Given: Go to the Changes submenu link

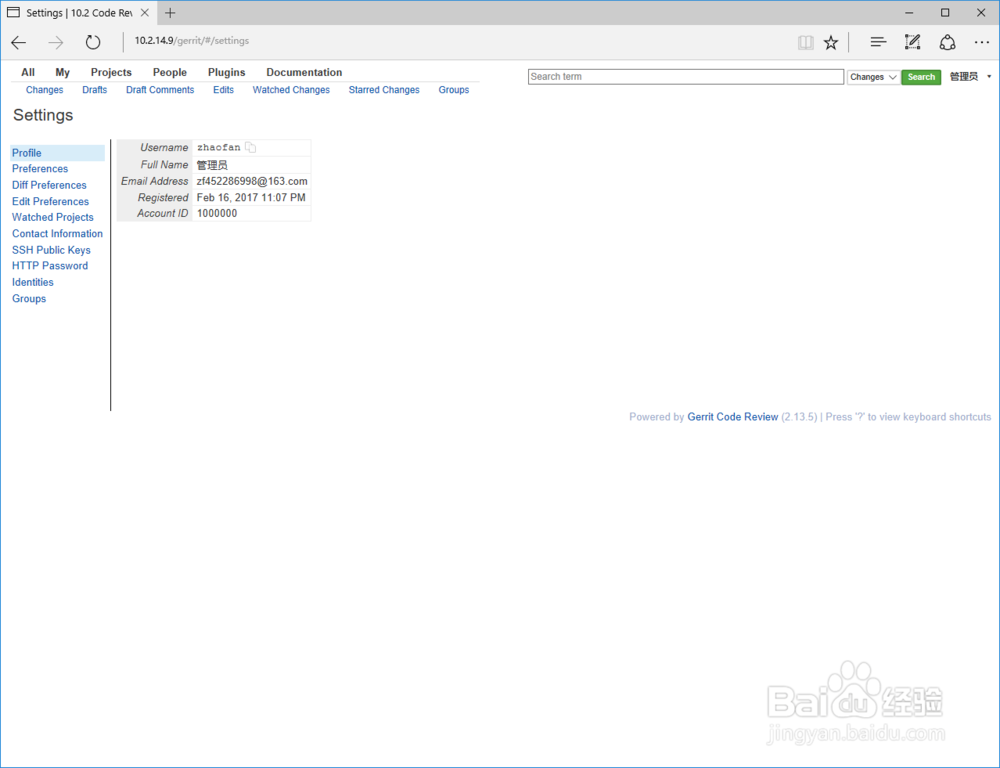Looking at the screenshot, I should click(x=45, y=90).
